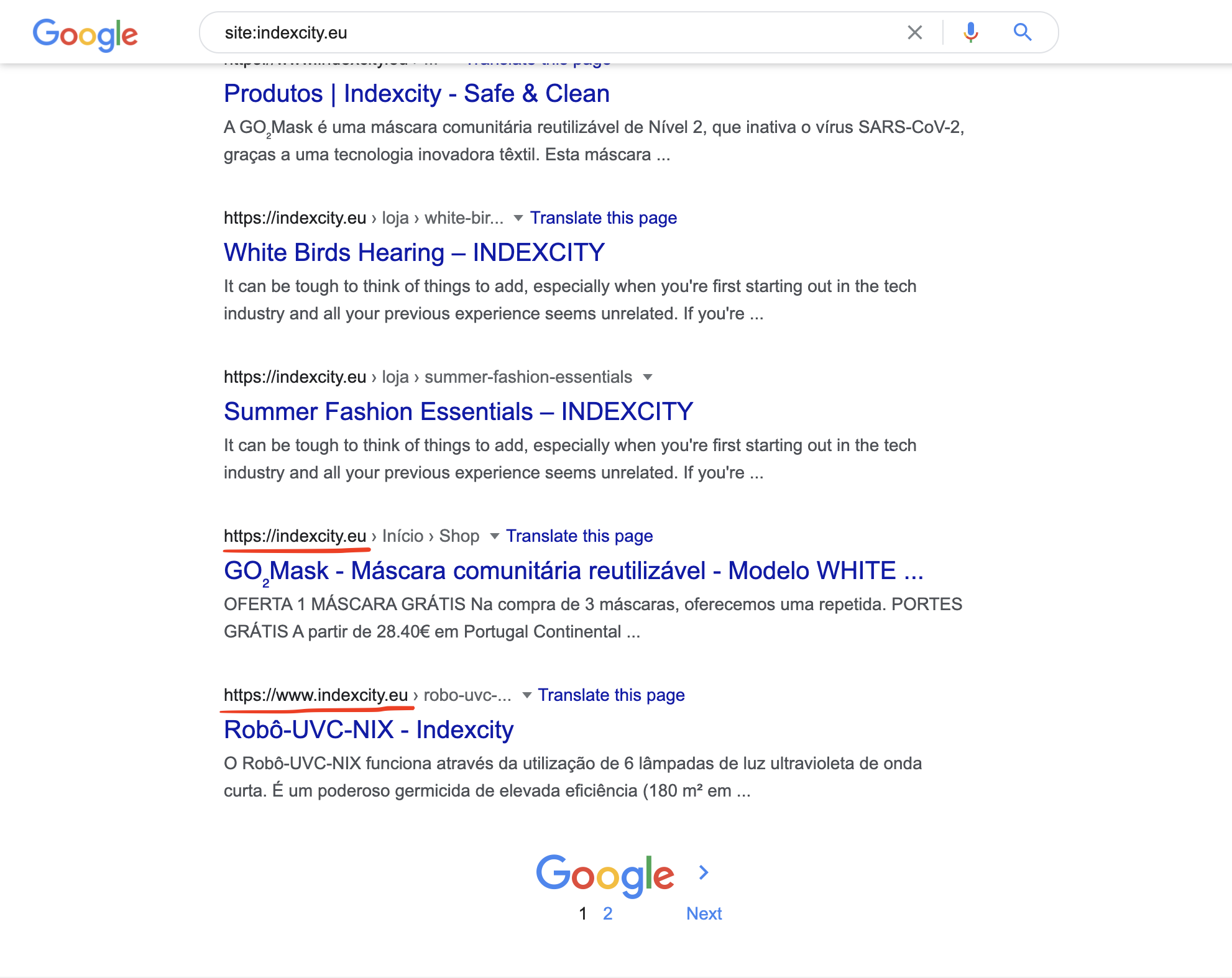Translate the Robô-UVC-NIX page
1232x978 pixels.
click(x=611, y=694)
